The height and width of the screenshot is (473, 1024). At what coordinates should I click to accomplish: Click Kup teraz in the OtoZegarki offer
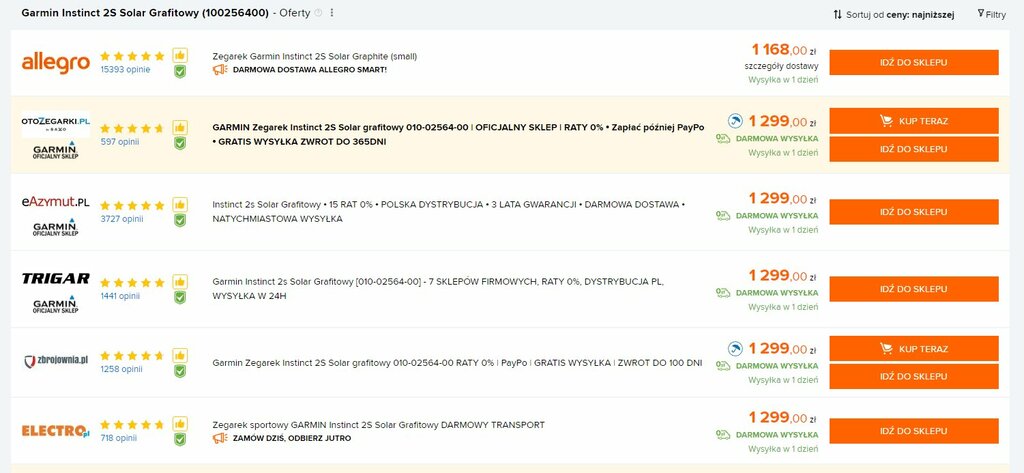(x=914, y=121)
